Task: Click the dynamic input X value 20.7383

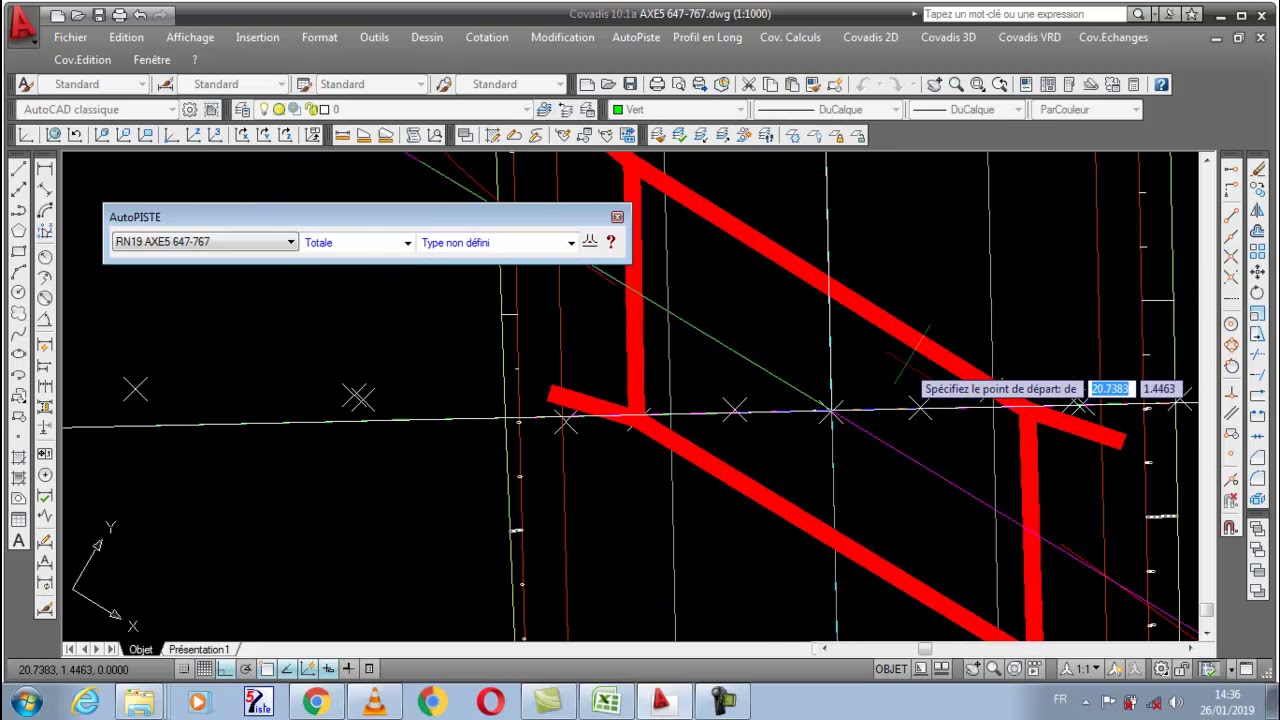Action: point(1110,389)
